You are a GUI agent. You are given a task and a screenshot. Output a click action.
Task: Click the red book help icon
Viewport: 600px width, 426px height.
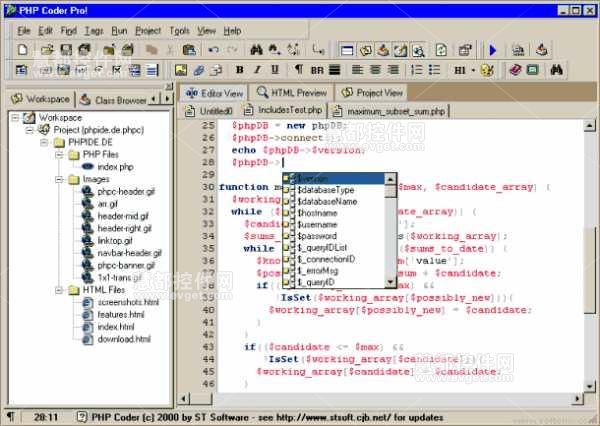(x=515, y=70)
